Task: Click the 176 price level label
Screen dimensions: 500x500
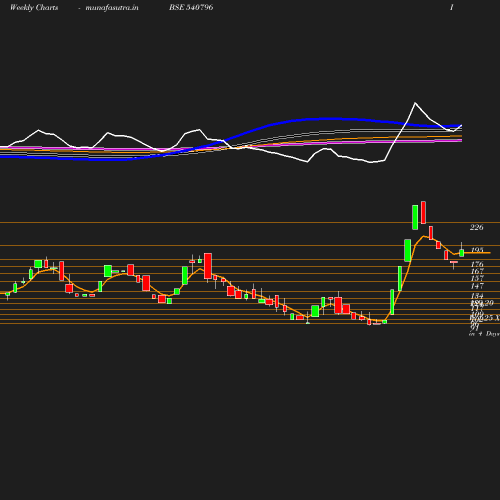Action: point(477,264)
